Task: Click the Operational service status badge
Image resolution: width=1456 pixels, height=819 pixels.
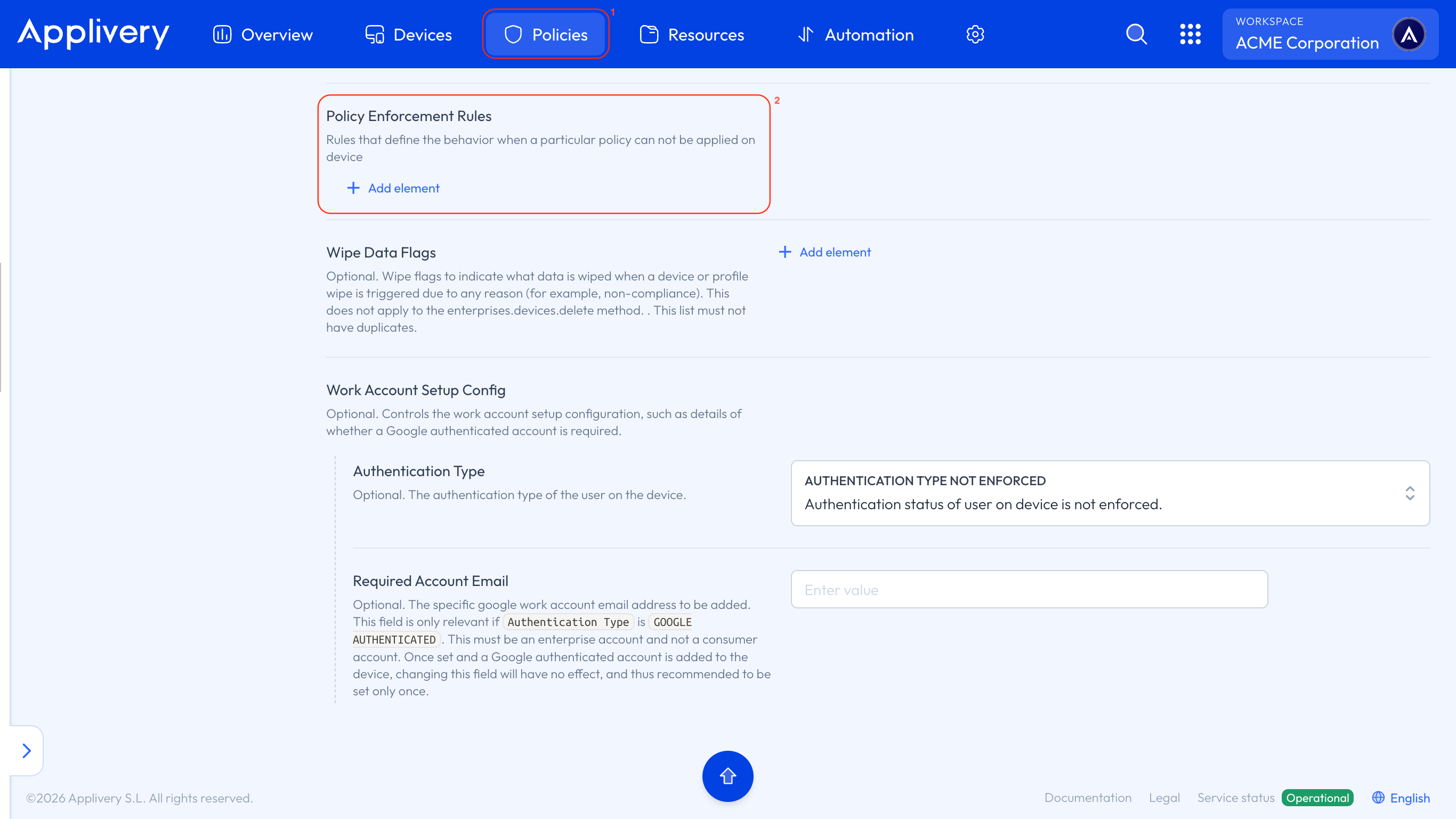Action: 1317,798
